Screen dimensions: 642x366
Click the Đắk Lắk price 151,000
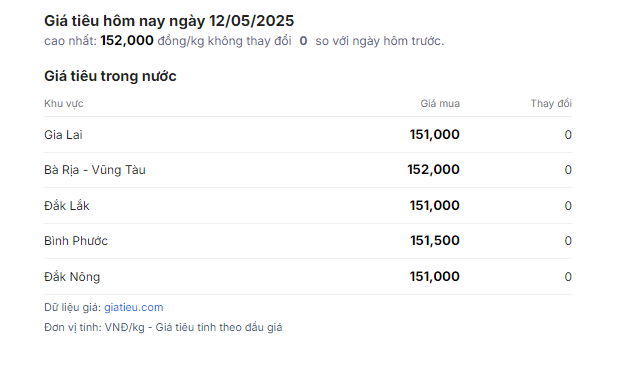[435, 206]
